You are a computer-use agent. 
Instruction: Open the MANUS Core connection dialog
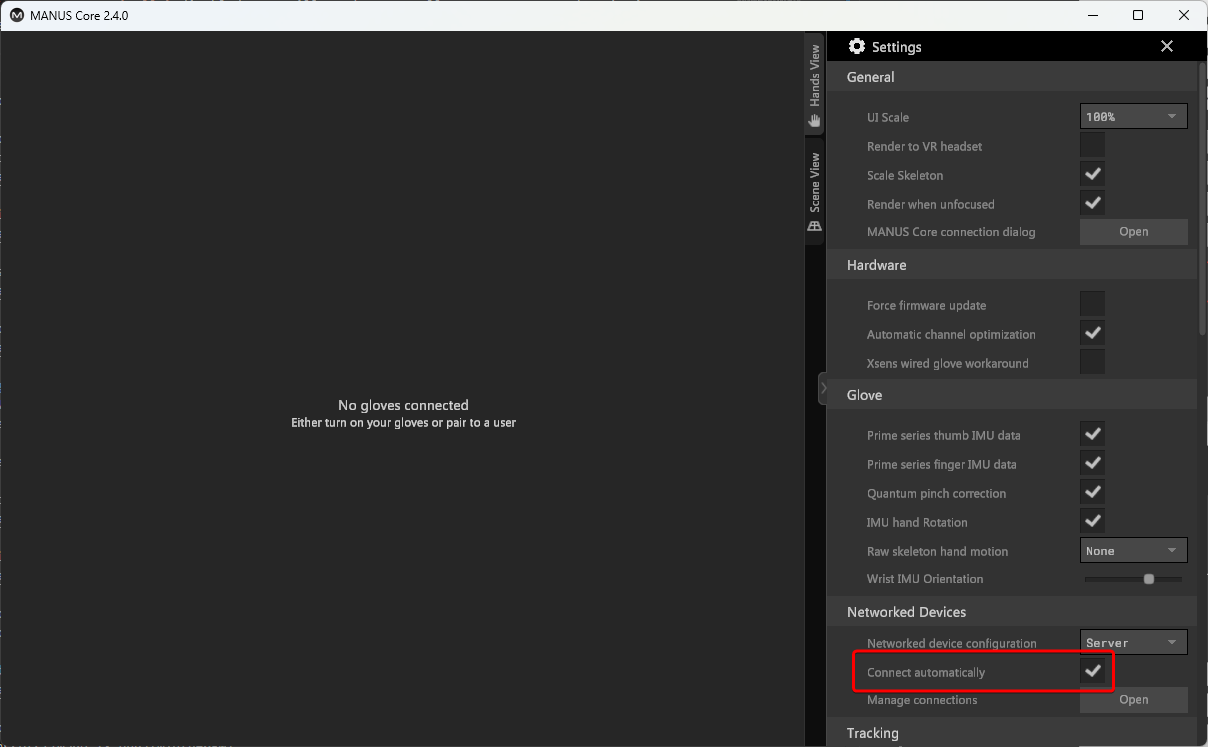coord(1133,232)
